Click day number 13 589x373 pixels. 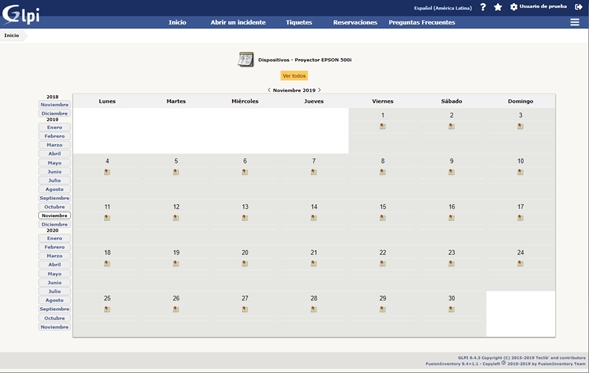(245, 207)
